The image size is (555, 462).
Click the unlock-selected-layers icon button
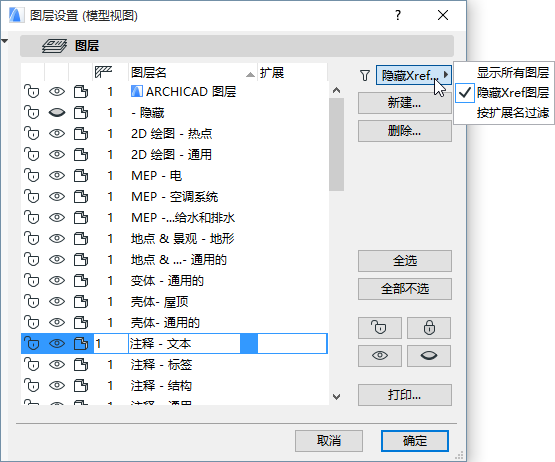coord(380,328)
